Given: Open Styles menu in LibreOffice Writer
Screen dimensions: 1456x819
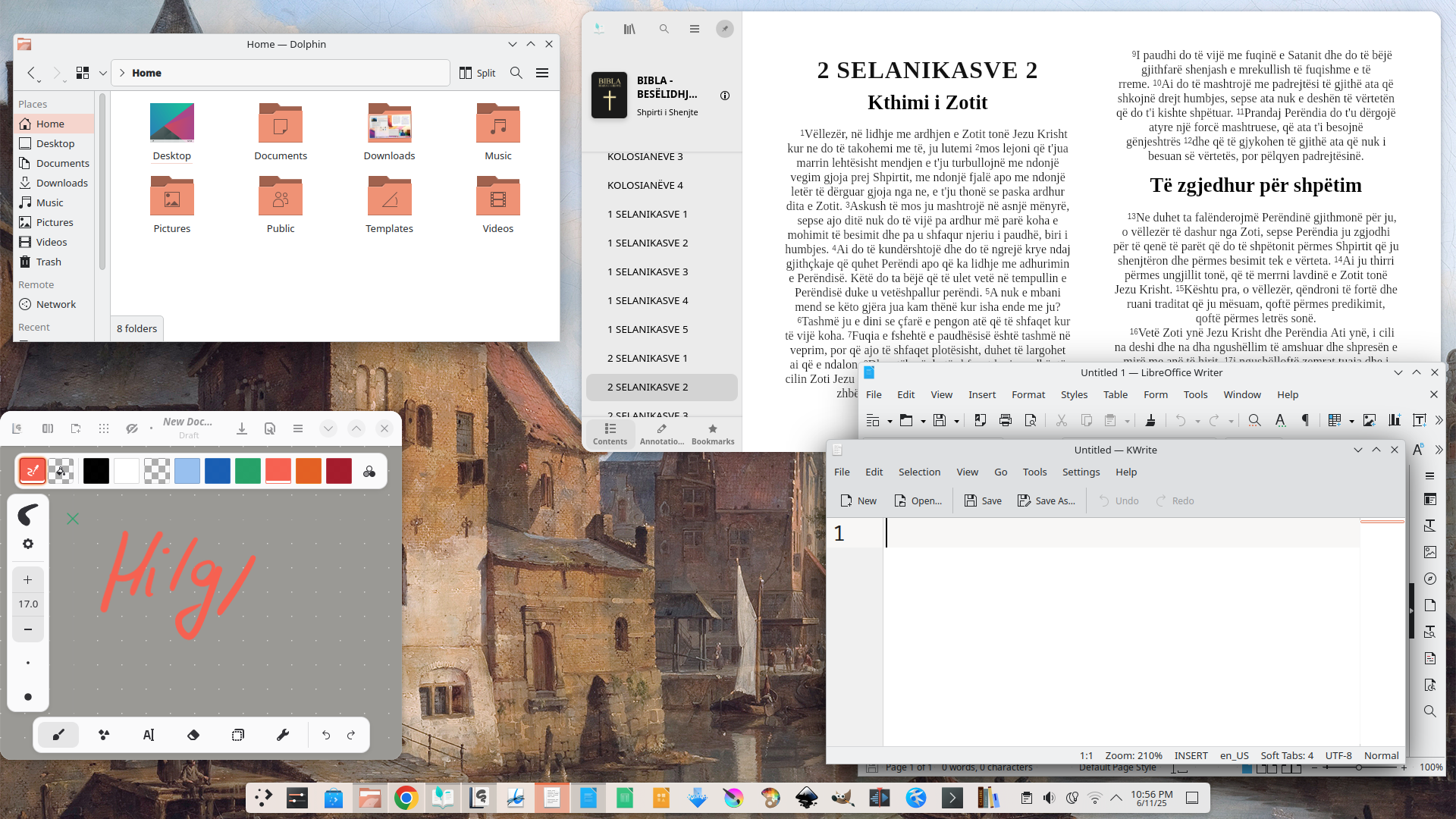Looking at the screenshot, I should [1074, 394].
